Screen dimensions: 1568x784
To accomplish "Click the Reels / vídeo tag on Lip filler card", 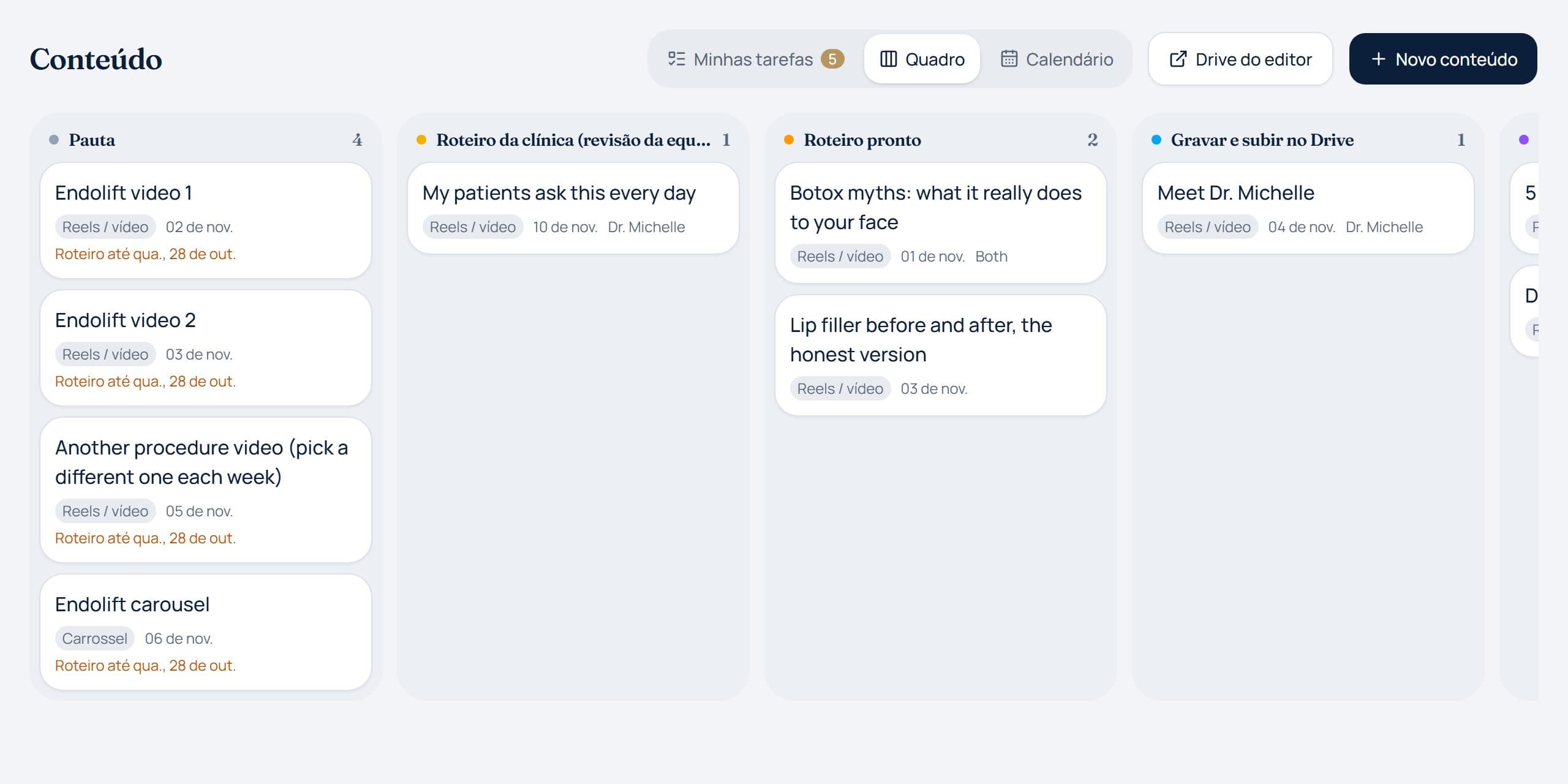I will pos(840,388).
